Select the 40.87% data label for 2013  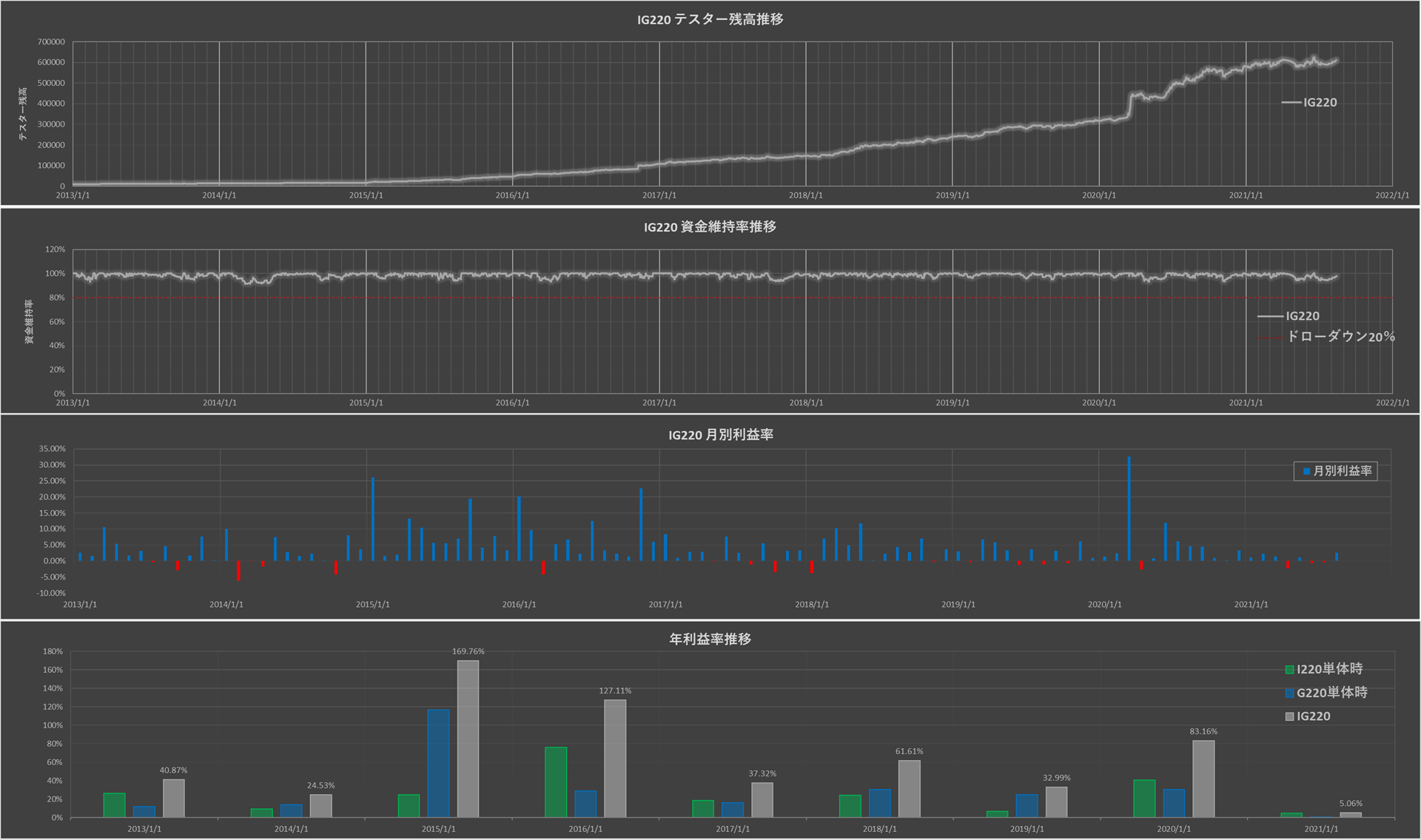173,770
